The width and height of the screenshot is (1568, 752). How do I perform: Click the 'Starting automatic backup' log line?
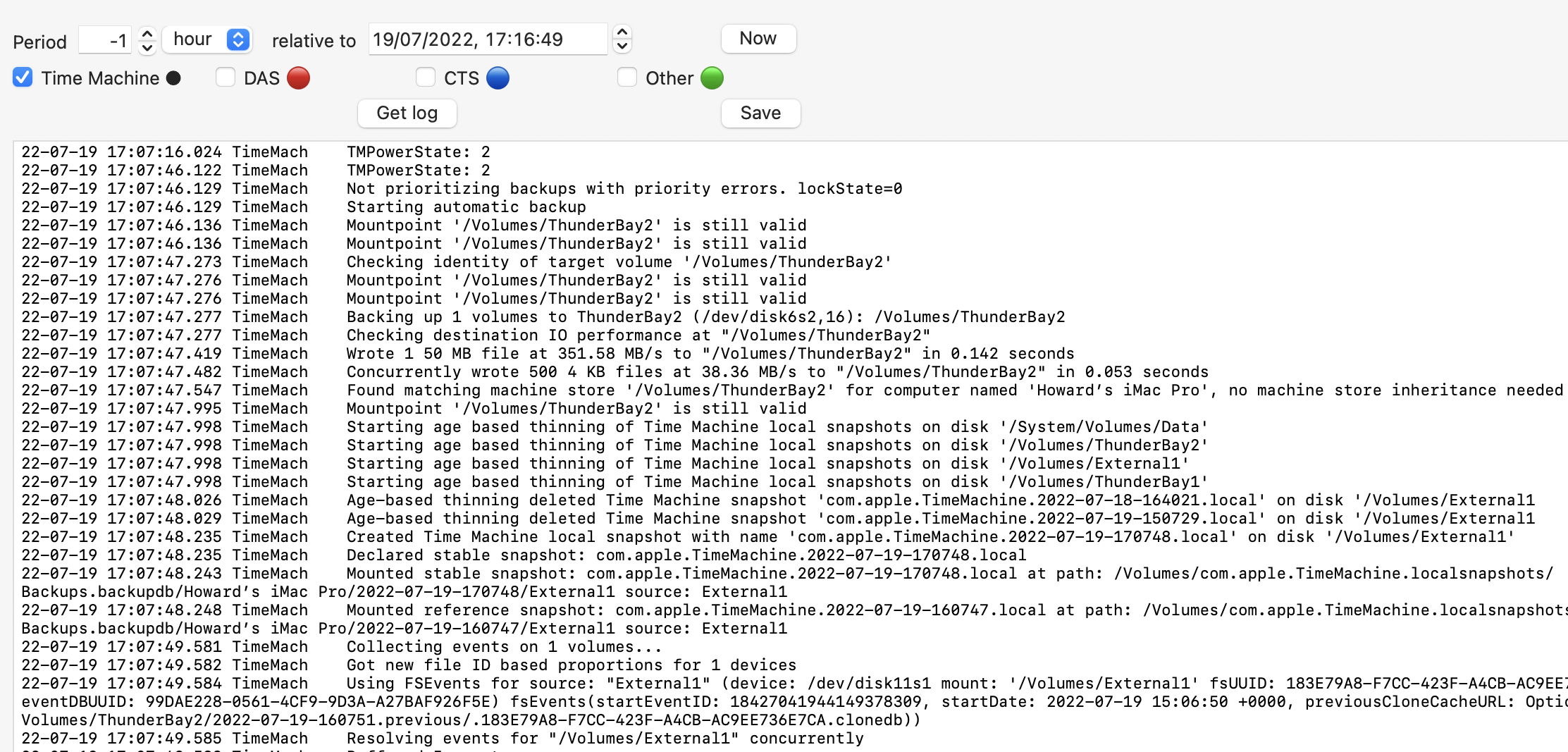466,207
